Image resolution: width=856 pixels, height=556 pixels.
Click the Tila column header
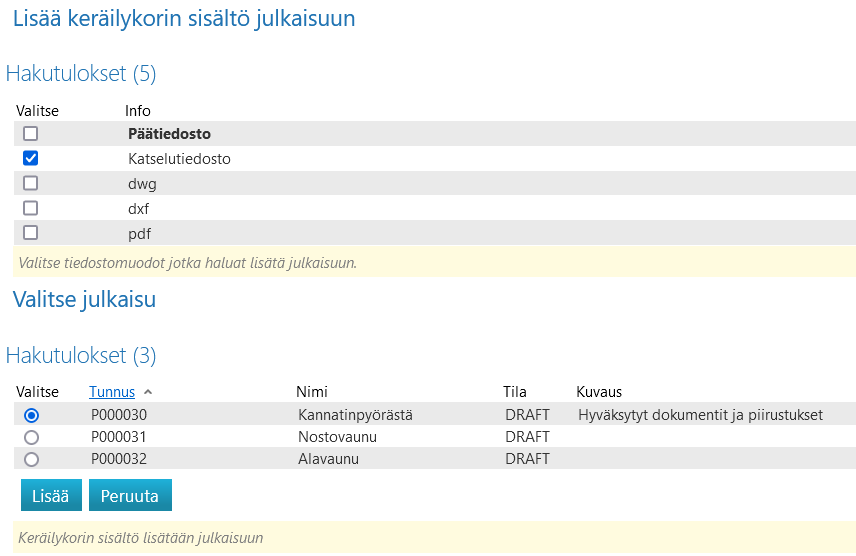[515, 392]
